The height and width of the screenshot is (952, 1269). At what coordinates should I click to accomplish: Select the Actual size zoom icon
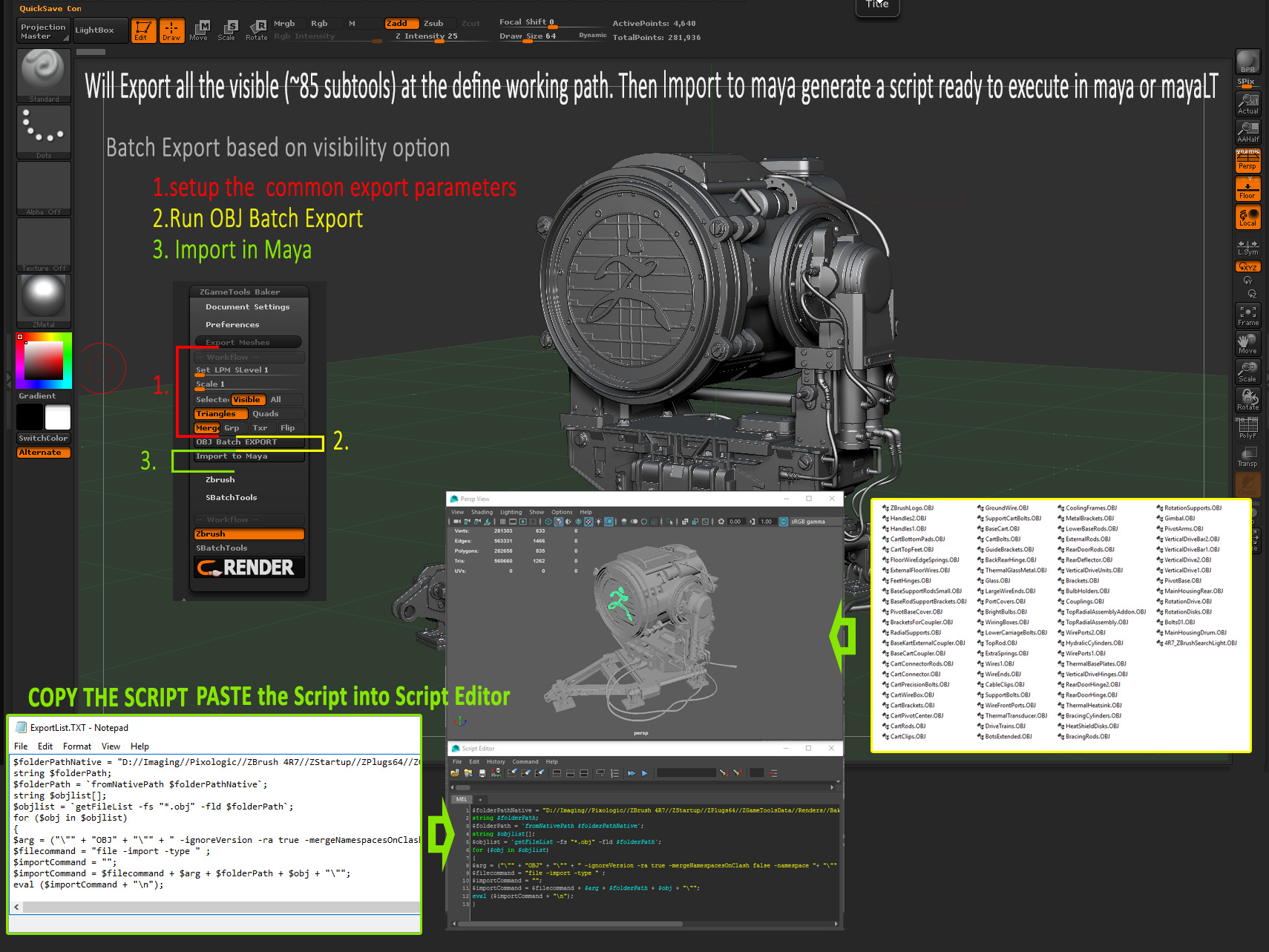(x=1247, y=104)
